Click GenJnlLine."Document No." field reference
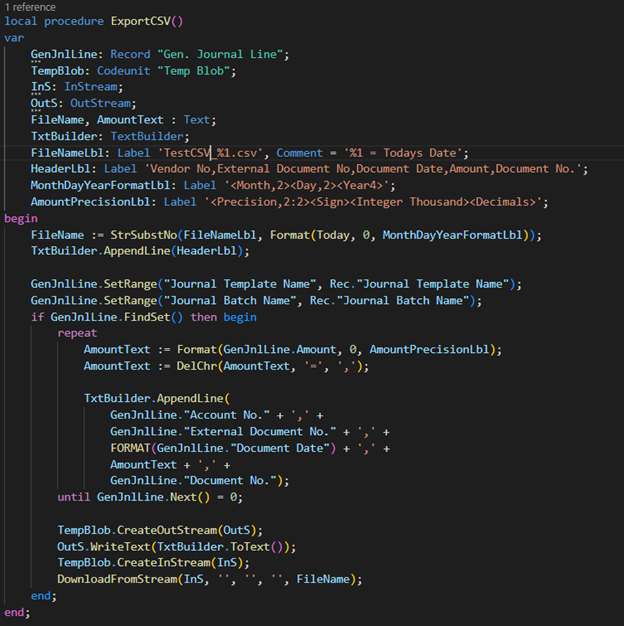Image resolution: width=624 pixels, height=626 pixels. (x=194, y=481)
